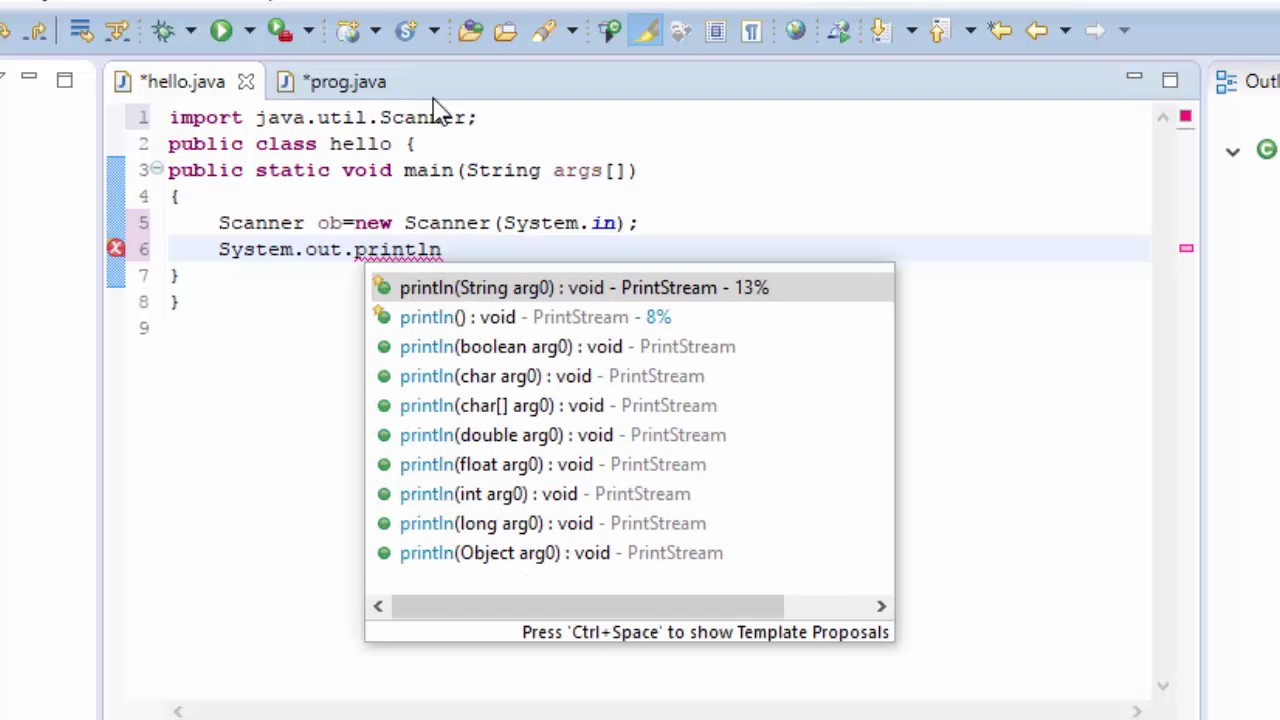This screenshot has height=720, width=1280.
Task: Click the pink marker on overview ruler at line 6
Action: point(1186,248)
